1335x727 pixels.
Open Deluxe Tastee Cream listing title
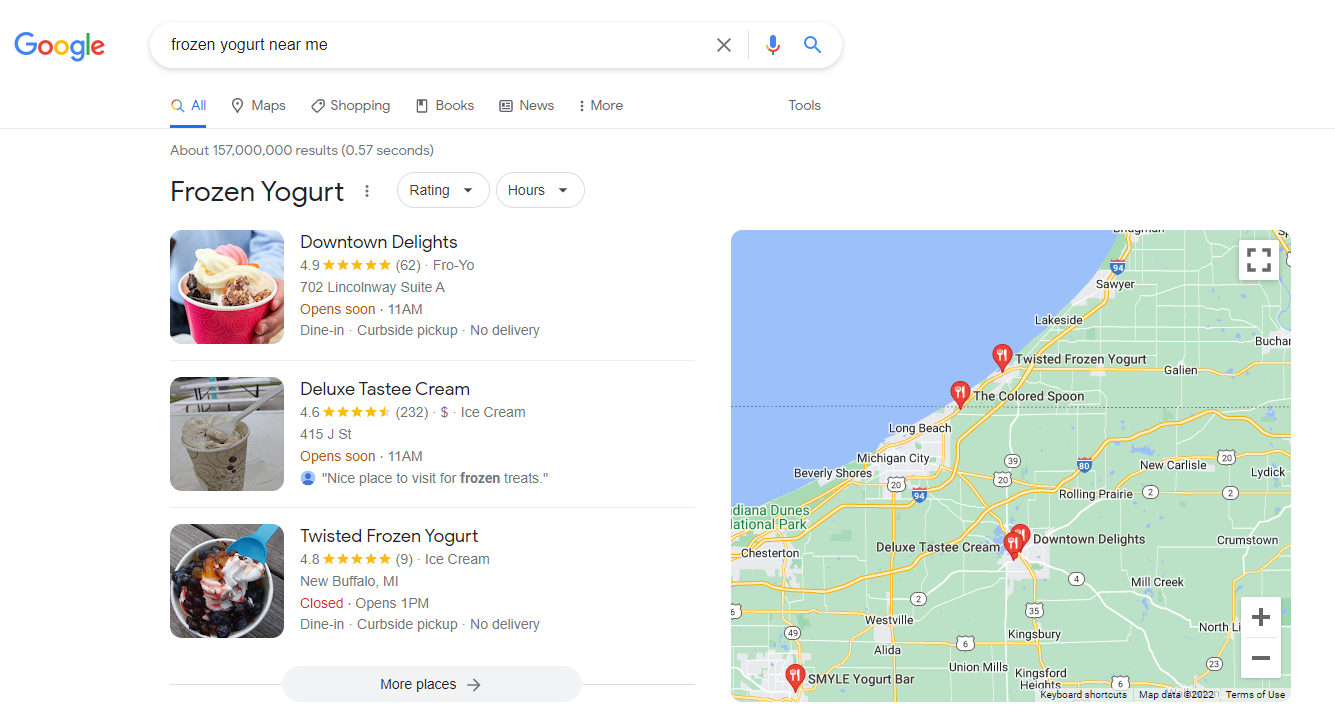pos(385,389)
